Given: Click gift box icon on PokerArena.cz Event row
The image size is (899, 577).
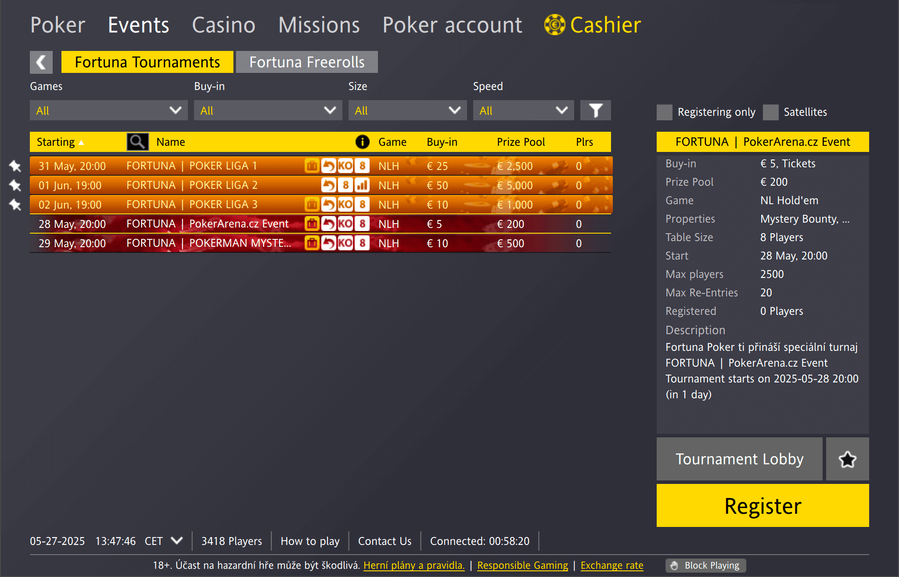Looking at the screenshot, I should coord(312,224).
